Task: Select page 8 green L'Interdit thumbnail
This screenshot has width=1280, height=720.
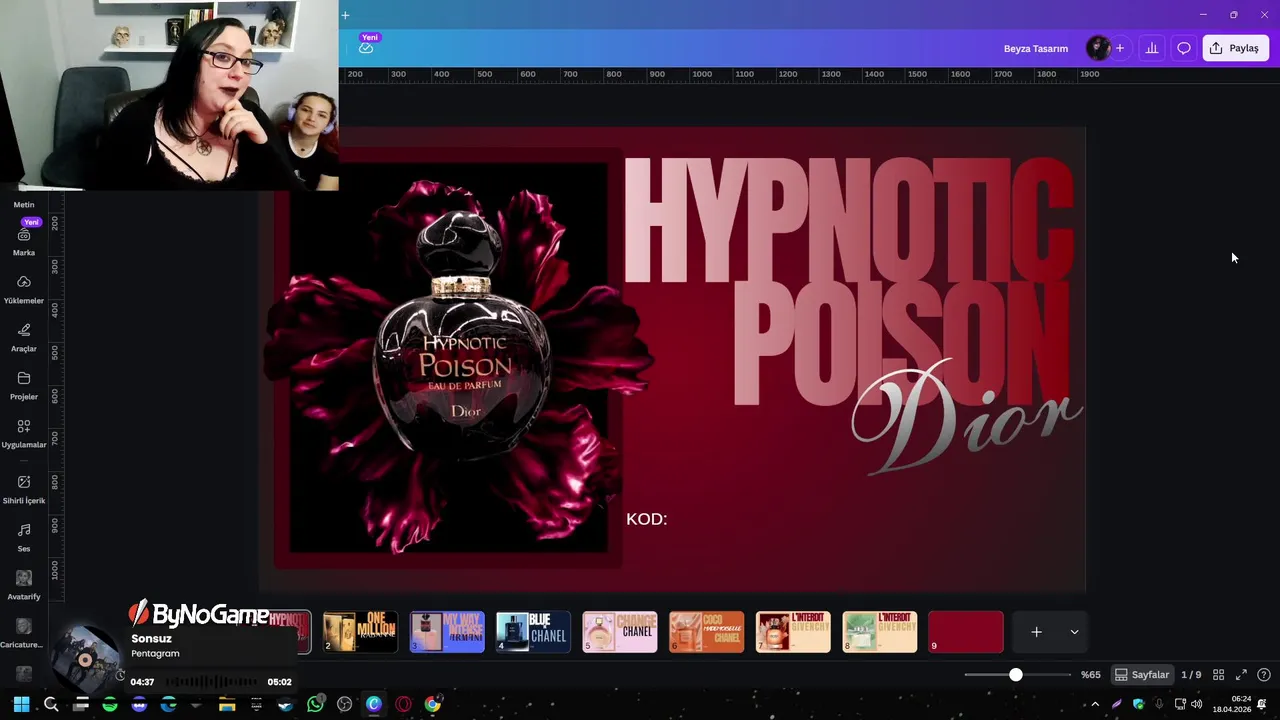Action: point(880,632)
